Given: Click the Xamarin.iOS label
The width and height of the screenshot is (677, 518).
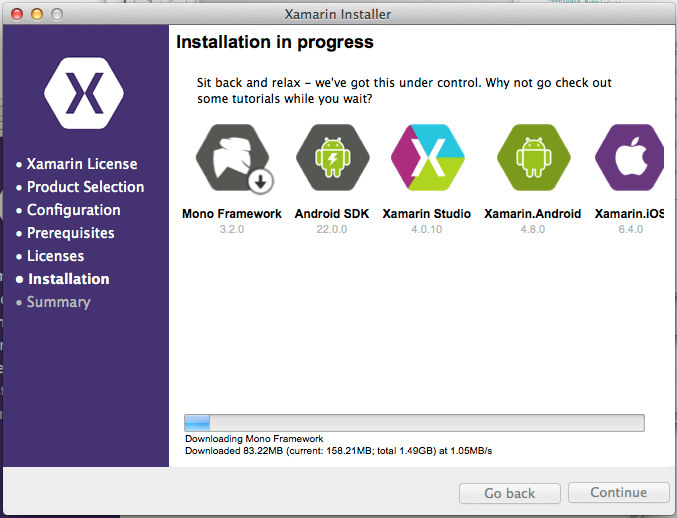Looking at the screenshot, I should pos(629,214).
